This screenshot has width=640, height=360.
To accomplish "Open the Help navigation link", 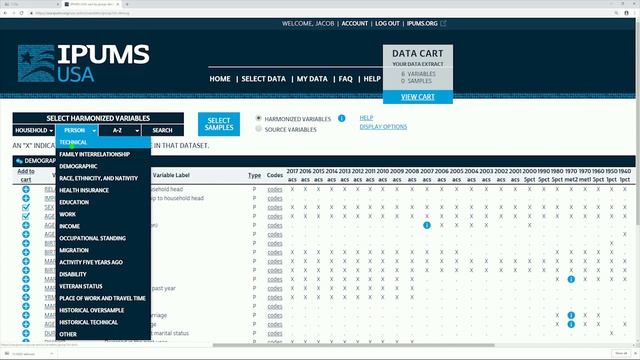I will (372, 79).
